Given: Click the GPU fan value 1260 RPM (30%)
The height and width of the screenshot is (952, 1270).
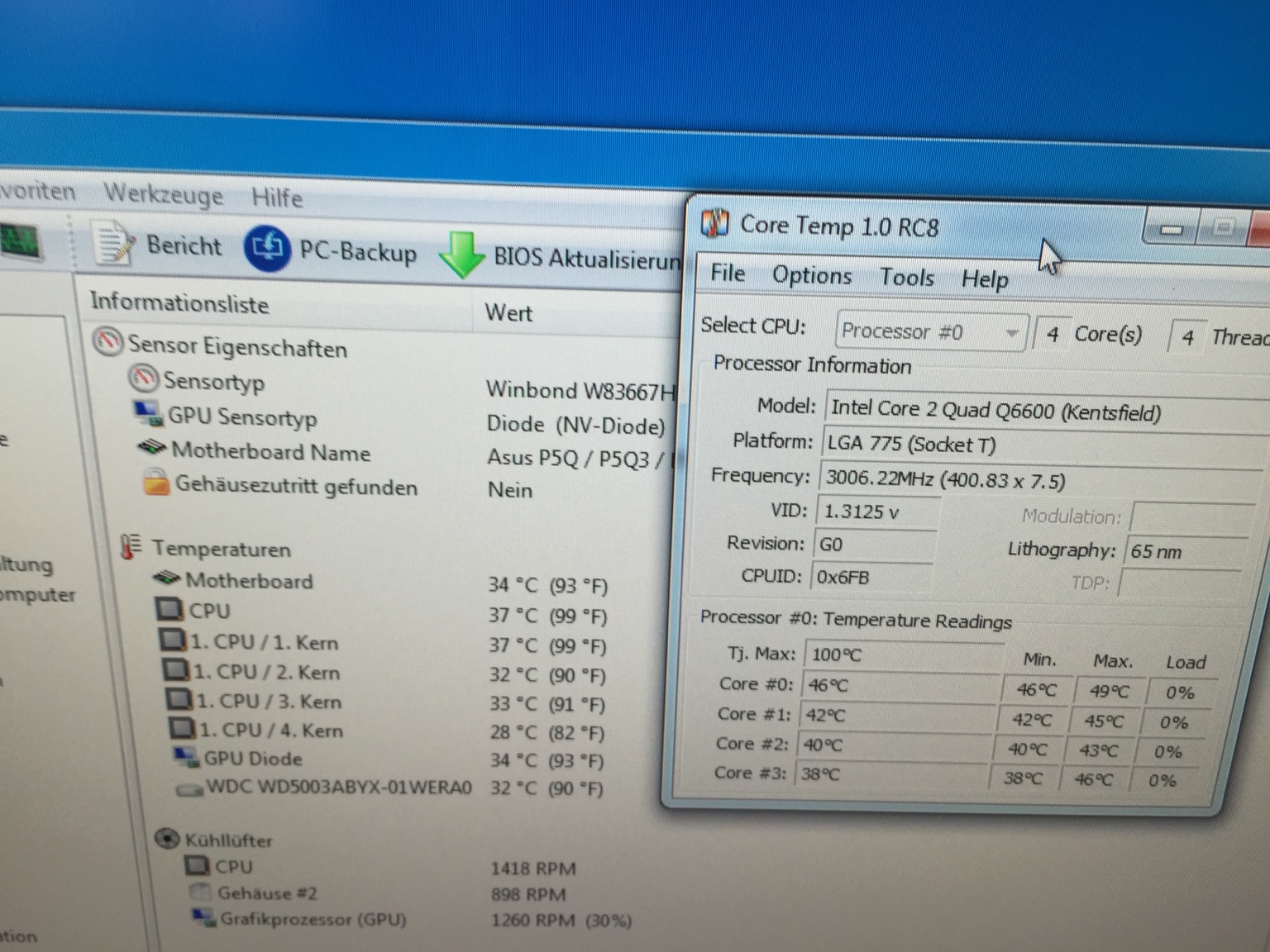Looking at the screenshot, I should tap(561, 920).
